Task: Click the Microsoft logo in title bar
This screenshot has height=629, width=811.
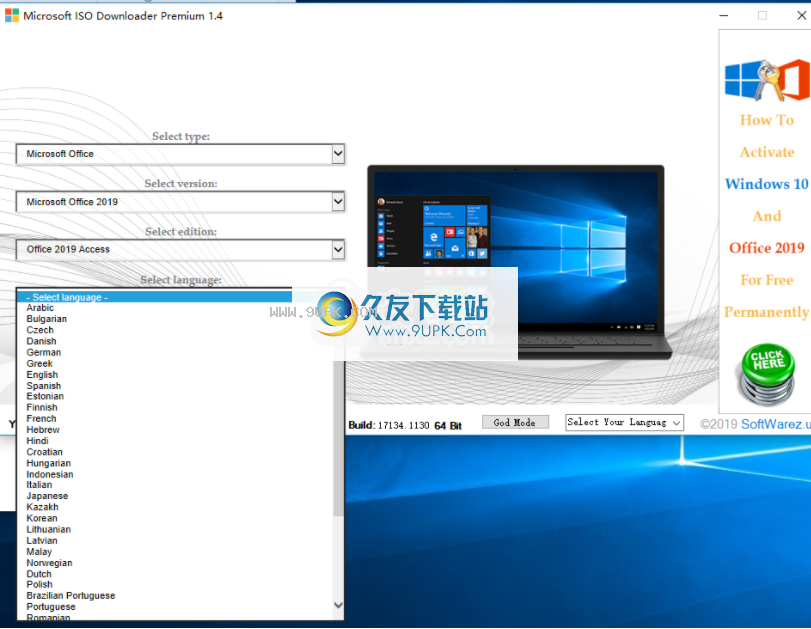Action: point(12,16)
